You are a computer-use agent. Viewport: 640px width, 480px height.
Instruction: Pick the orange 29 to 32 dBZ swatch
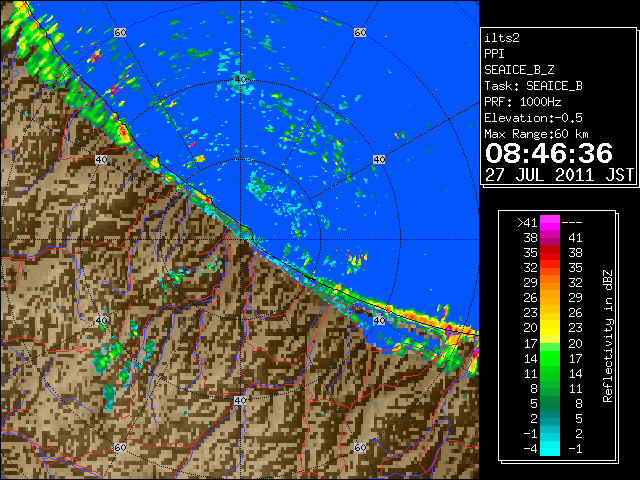coord(550,283)
